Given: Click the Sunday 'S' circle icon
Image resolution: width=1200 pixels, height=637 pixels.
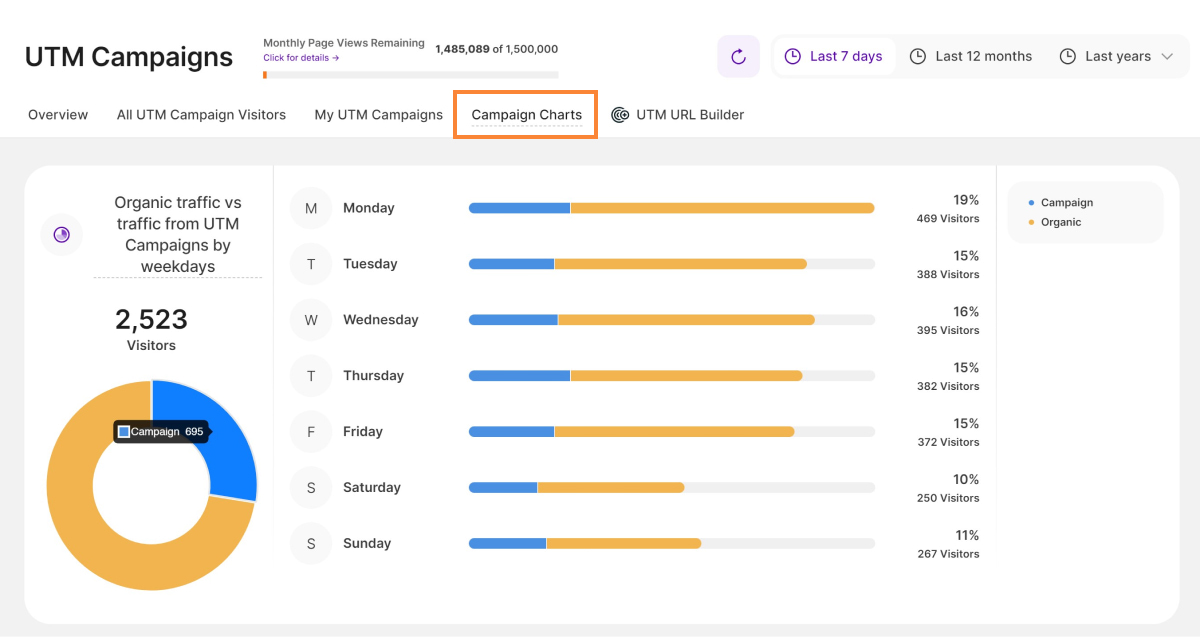Looking at the screenshot, I should pyautogui.click(x=311, y=544).
